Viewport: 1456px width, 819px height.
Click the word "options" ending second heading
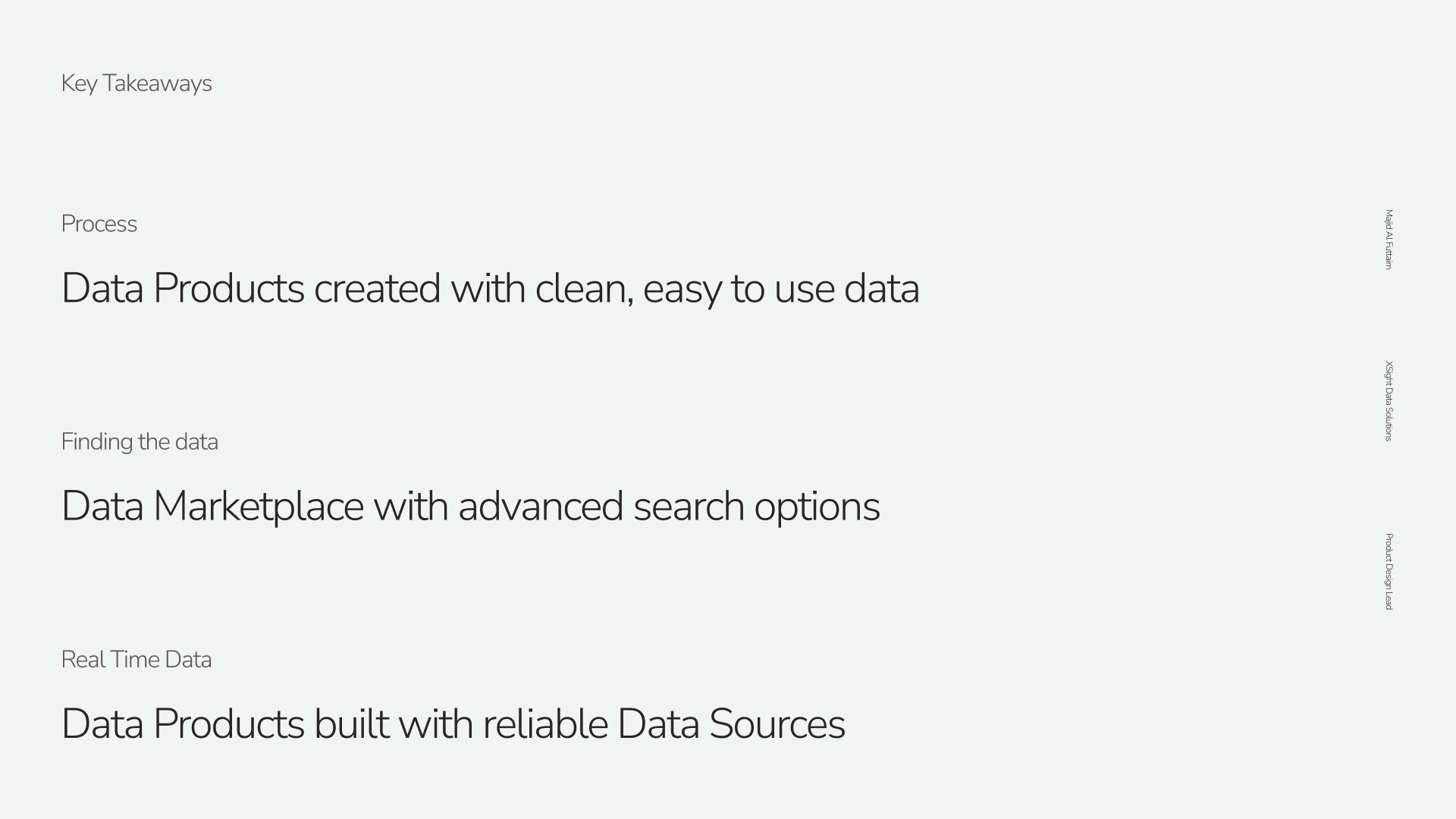click(x=817, y=508)
